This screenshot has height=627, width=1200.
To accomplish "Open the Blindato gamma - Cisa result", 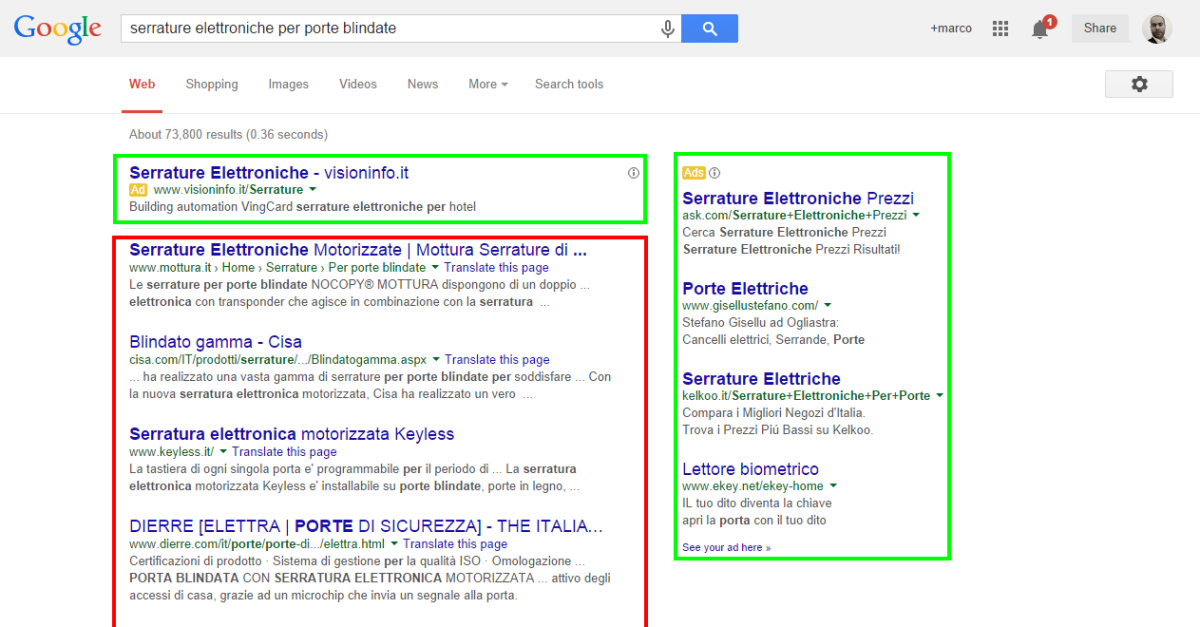I will tap(215, 342).
